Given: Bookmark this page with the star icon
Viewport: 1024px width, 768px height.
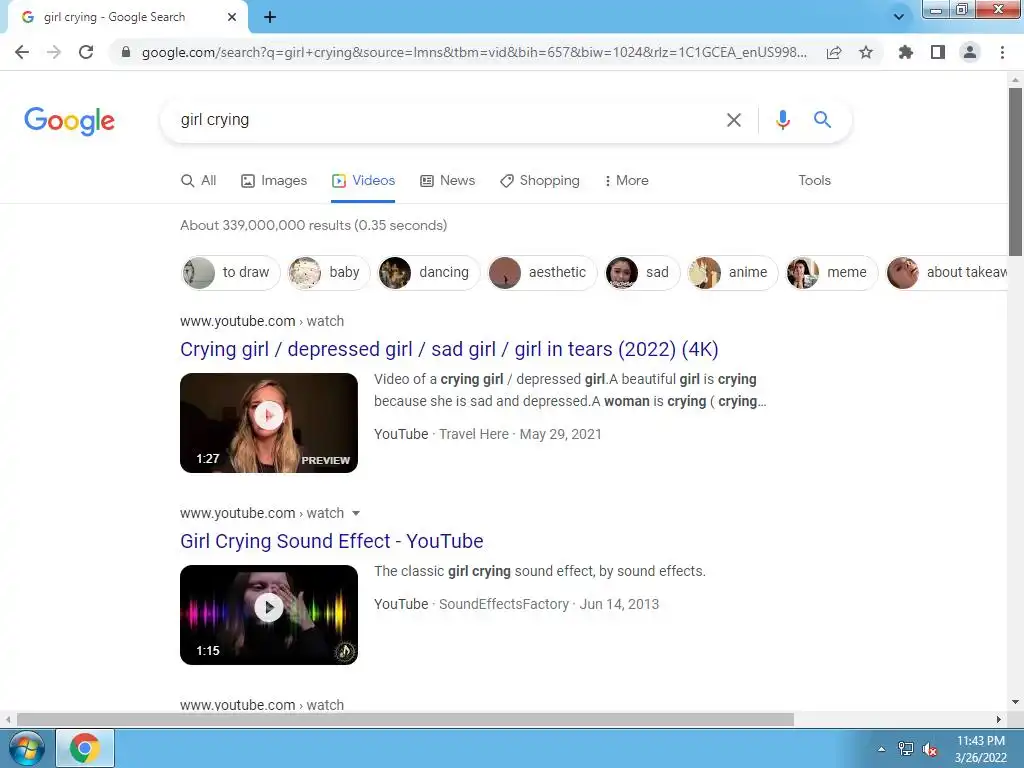Looking at the screenshot, I should coord(866,52).
